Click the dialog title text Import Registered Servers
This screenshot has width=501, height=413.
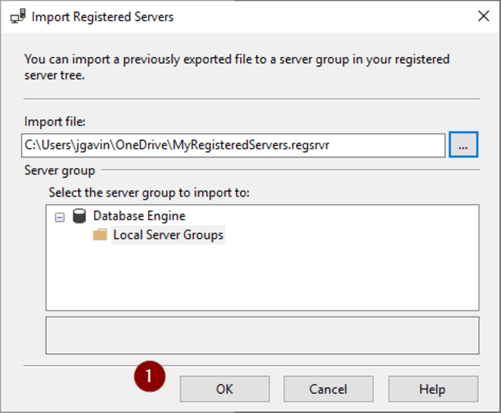[x=102, y=17]
